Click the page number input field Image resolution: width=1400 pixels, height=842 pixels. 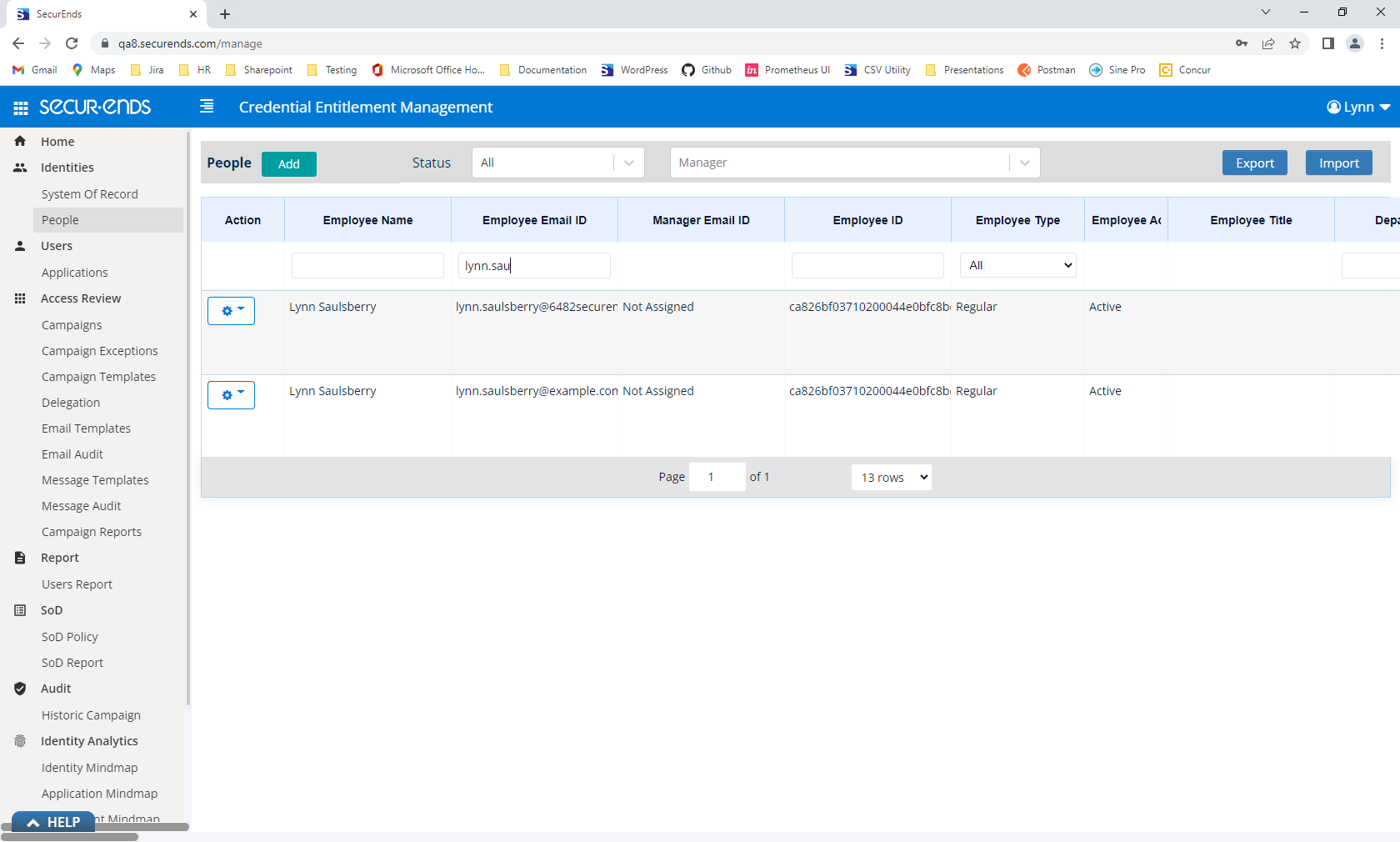pyautogui.click(x=717, y=477)
